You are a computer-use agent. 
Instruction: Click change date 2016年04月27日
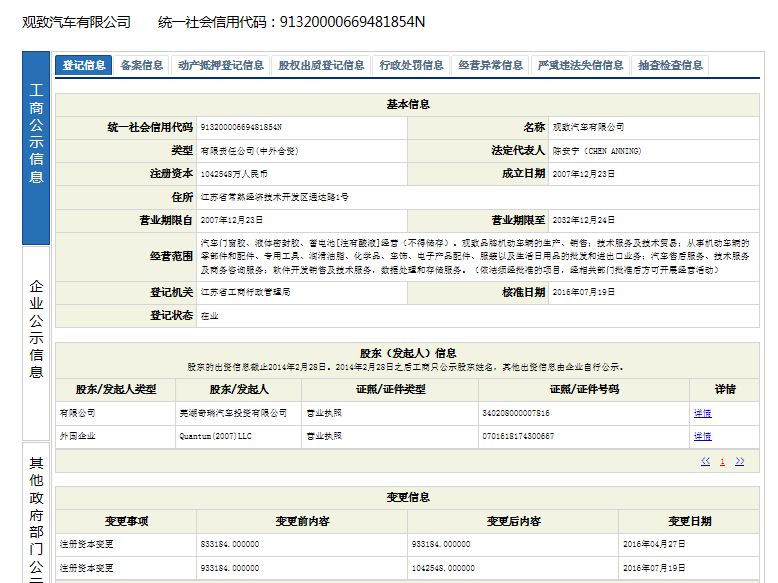[654, 544]
